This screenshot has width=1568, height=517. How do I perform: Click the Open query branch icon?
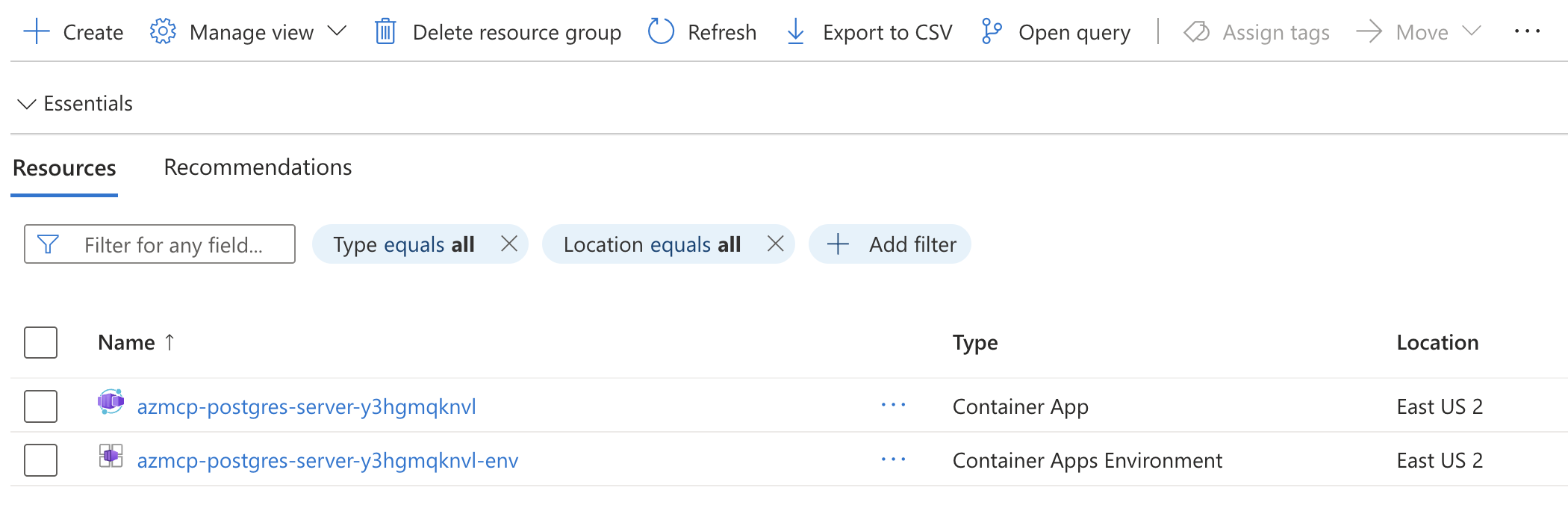tap(992, 32)
